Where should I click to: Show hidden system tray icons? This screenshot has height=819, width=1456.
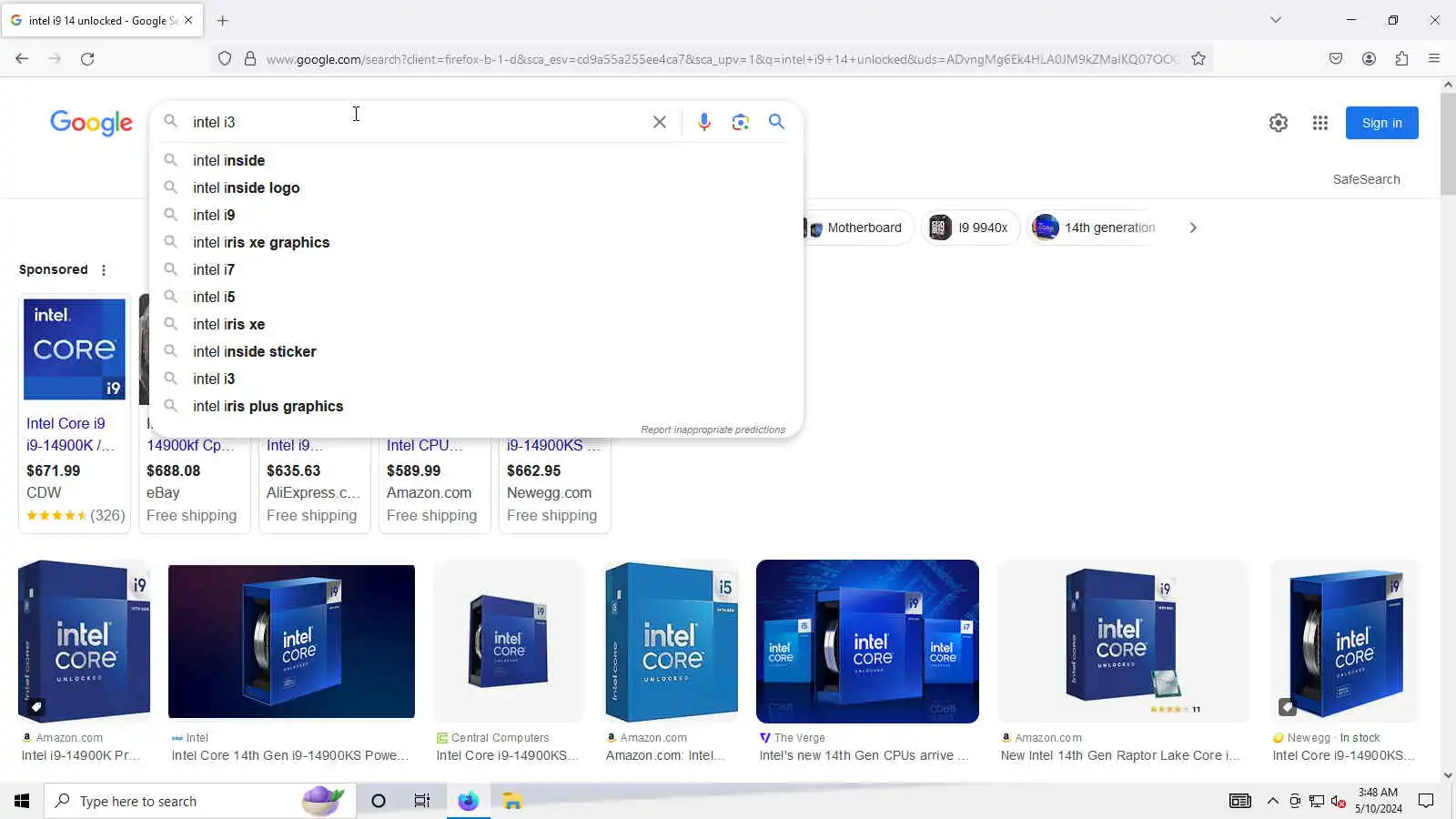point(1273,801)
